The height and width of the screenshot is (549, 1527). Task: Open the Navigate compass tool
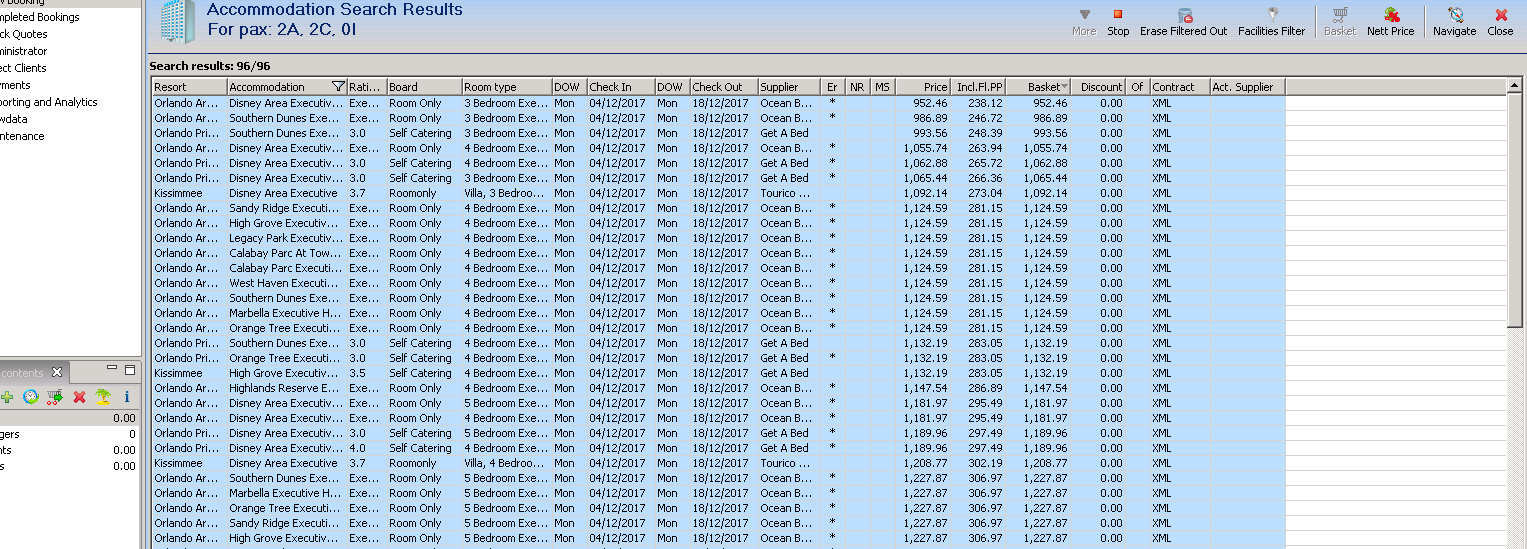tap(1454, 22)
